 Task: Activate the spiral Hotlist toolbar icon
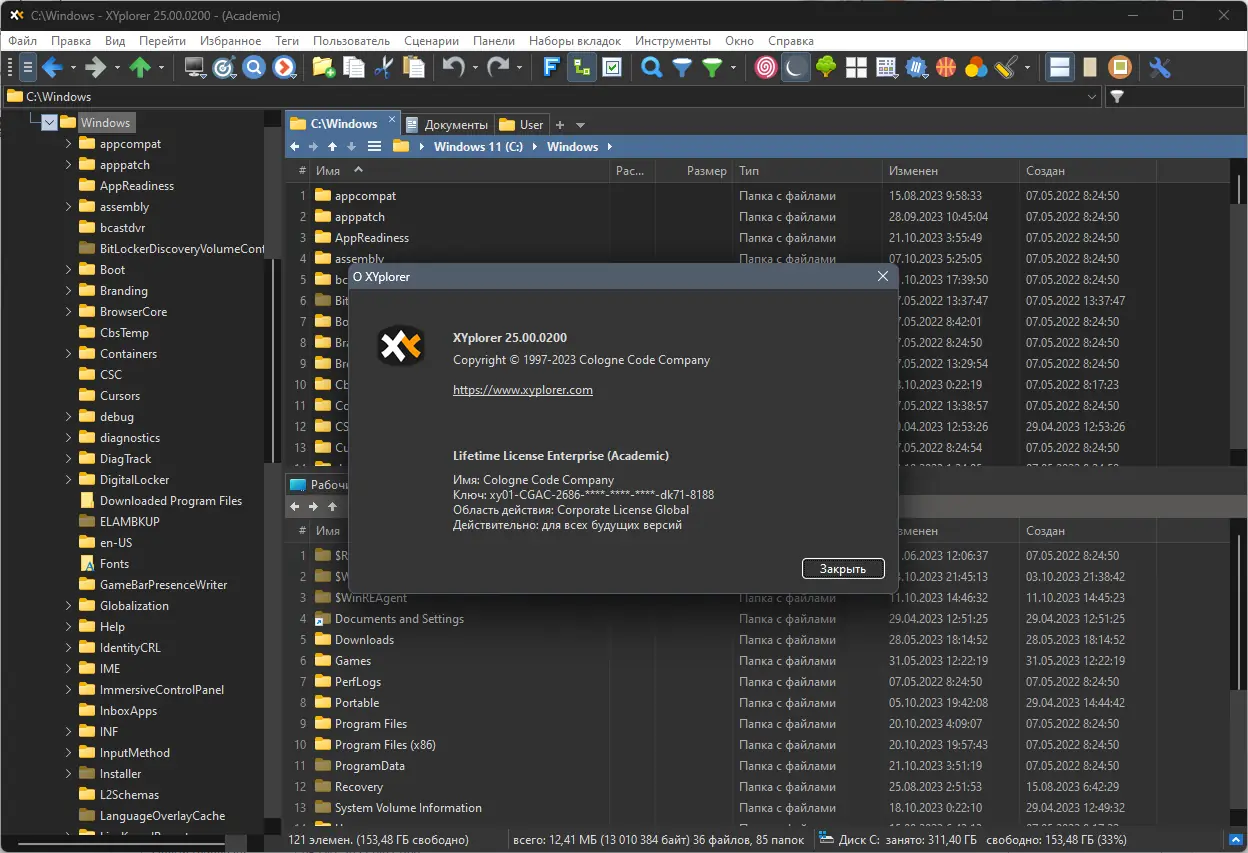(x=764, y=67)
